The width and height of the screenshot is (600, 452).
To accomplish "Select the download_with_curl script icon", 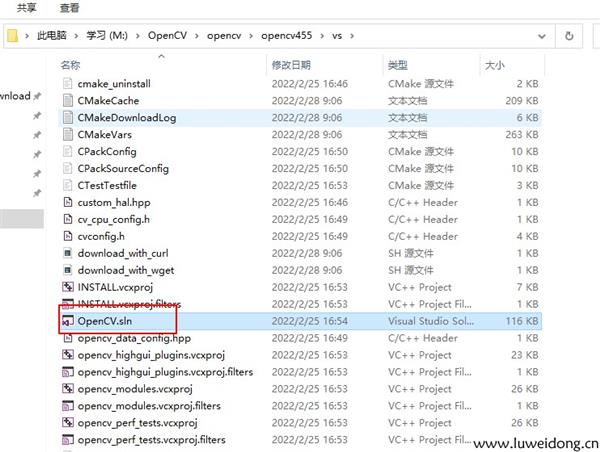I will (x=67, y=253).
